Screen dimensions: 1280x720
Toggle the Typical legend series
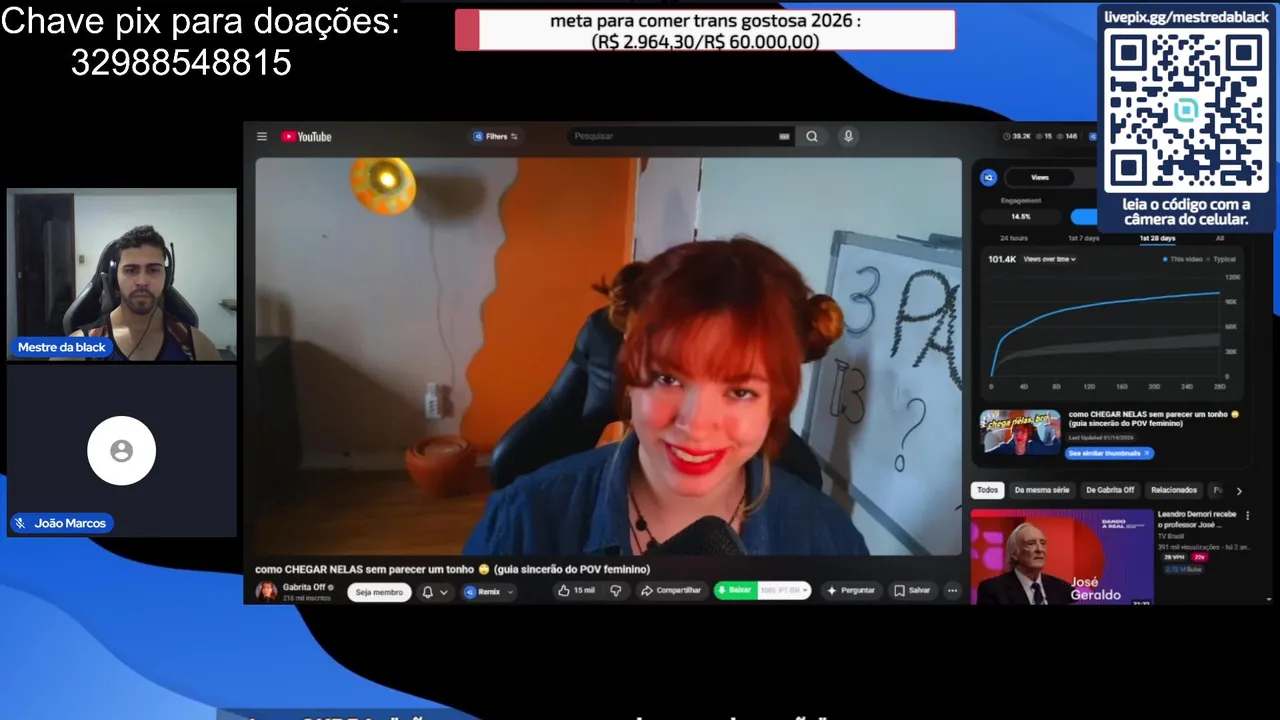[1222, 259]
